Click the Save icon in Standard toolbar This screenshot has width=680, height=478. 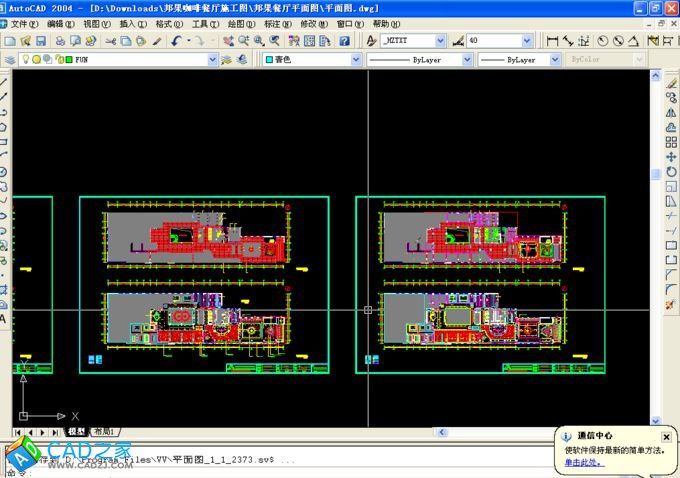pyautogui.click(x=41, y=41)
